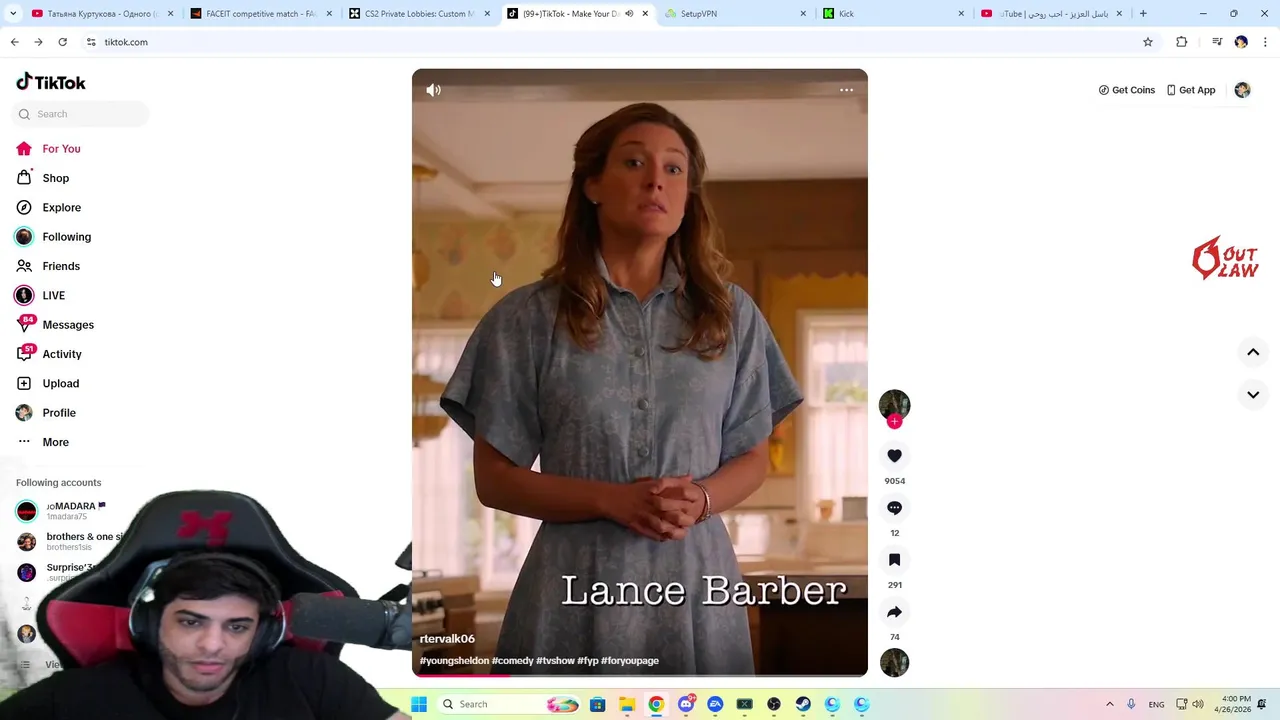Viewport: 1280px width, 720px height.
Task: Click the #comedy hashtag
Action: [513, 661]
